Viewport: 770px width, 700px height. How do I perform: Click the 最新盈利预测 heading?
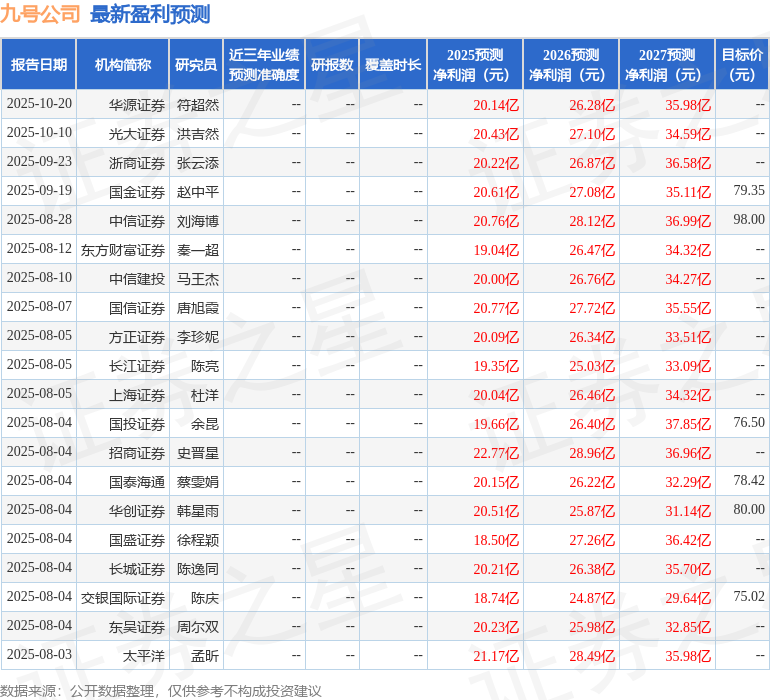click(x=150, y=14)
